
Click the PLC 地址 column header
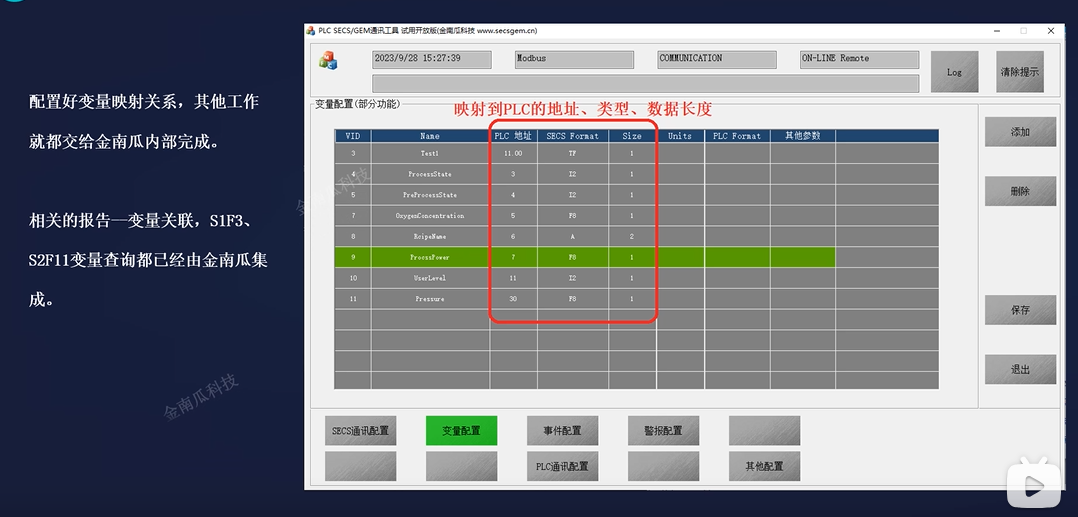click(x=514, y=136)
